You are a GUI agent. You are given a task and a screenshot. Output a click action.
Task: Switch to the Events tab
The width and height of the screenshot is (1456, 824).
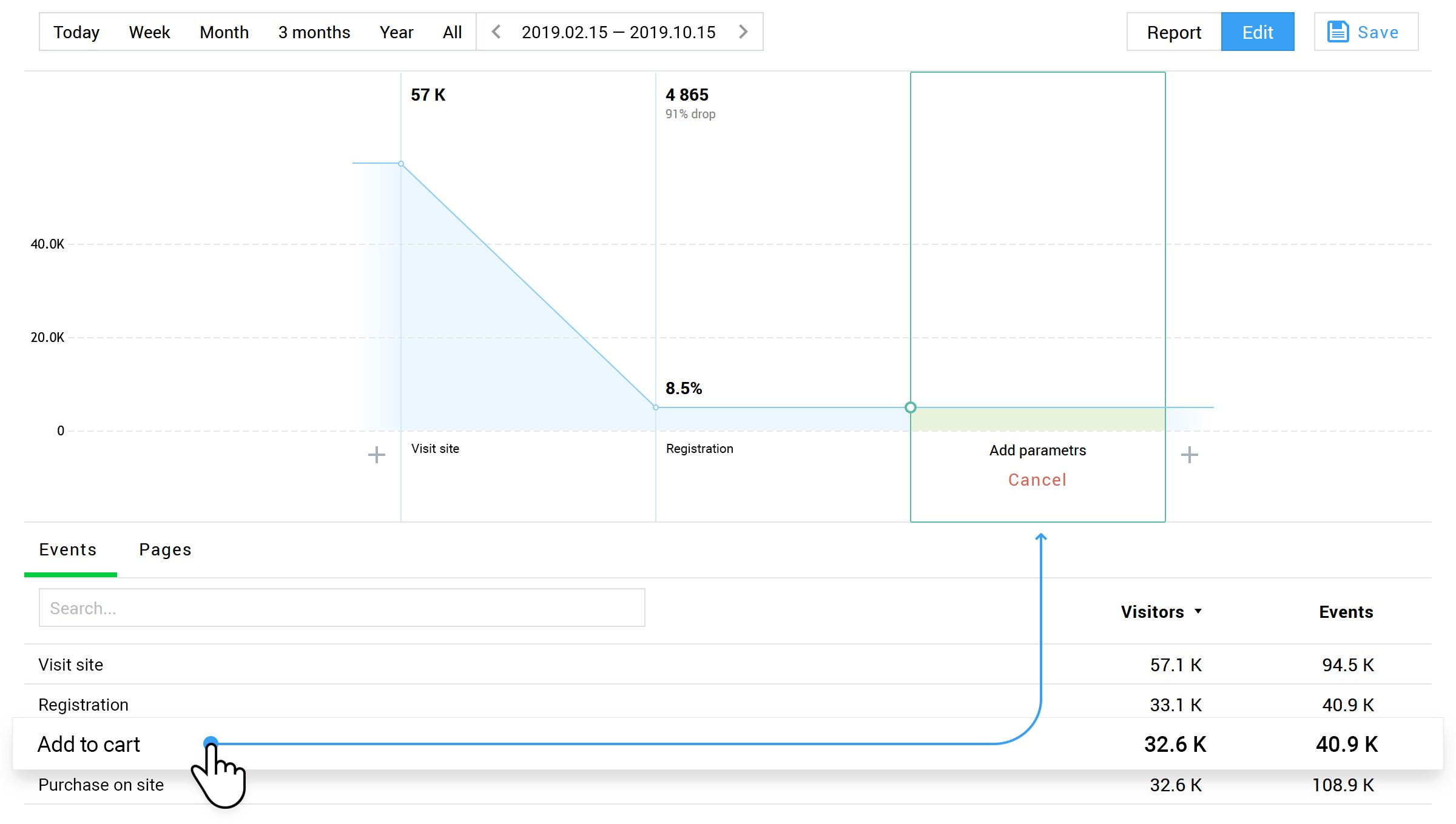click(x=68, y=549)
